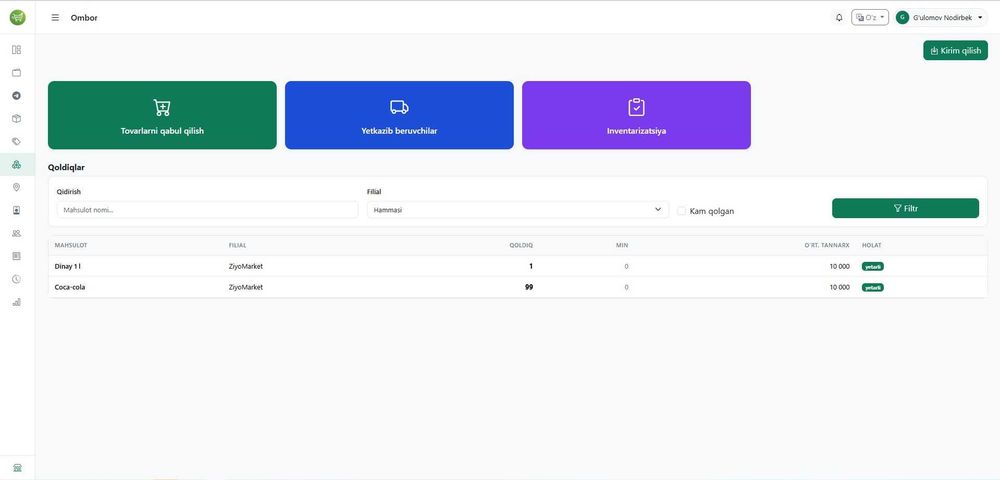Screen dimensions: 1000x480
Task: Open the O'z language dropdown
Action: pyautogui.click(x=870, y=18)
